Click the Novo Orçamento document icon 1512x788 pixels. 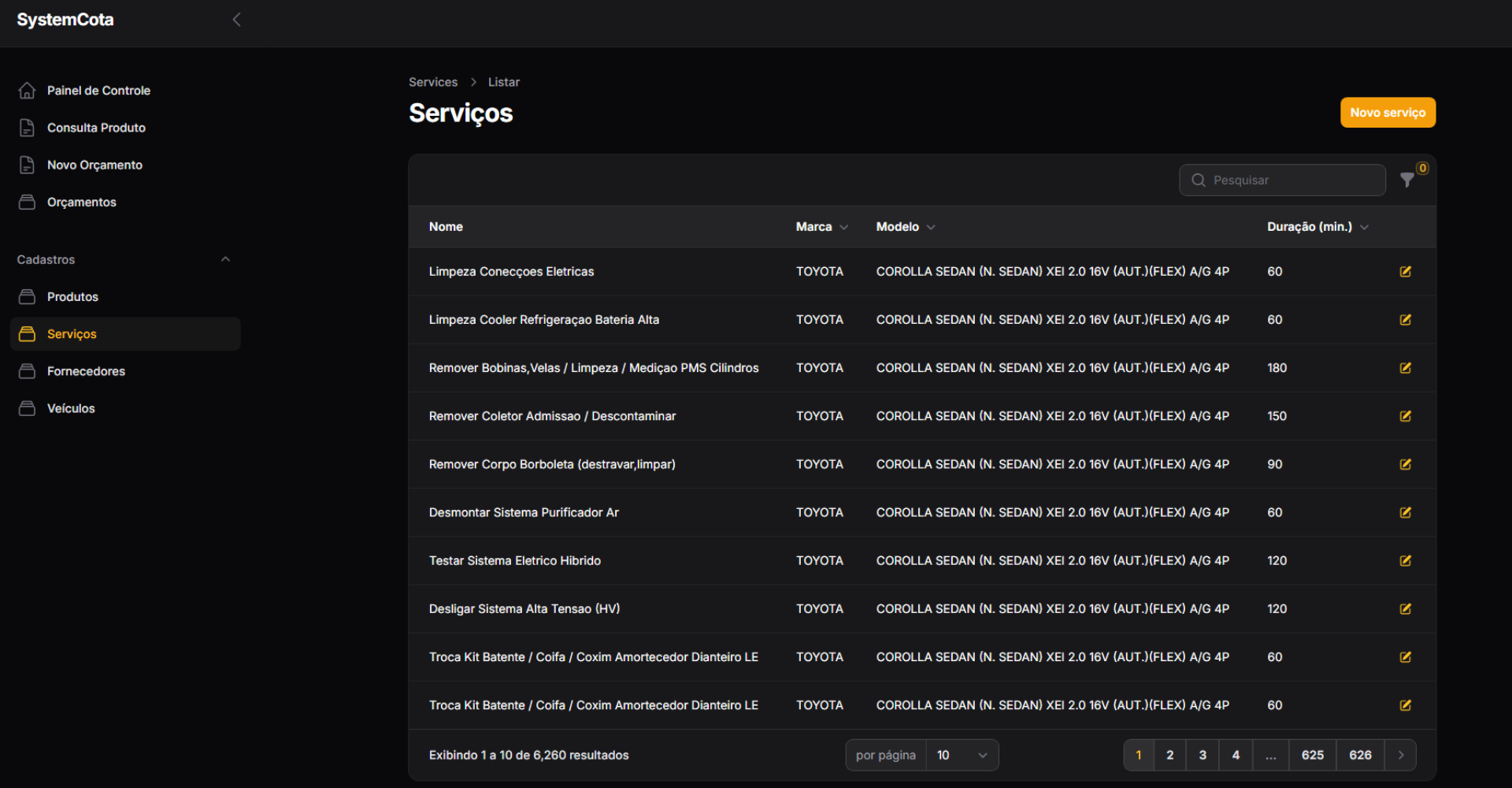(x=27, y=165)
